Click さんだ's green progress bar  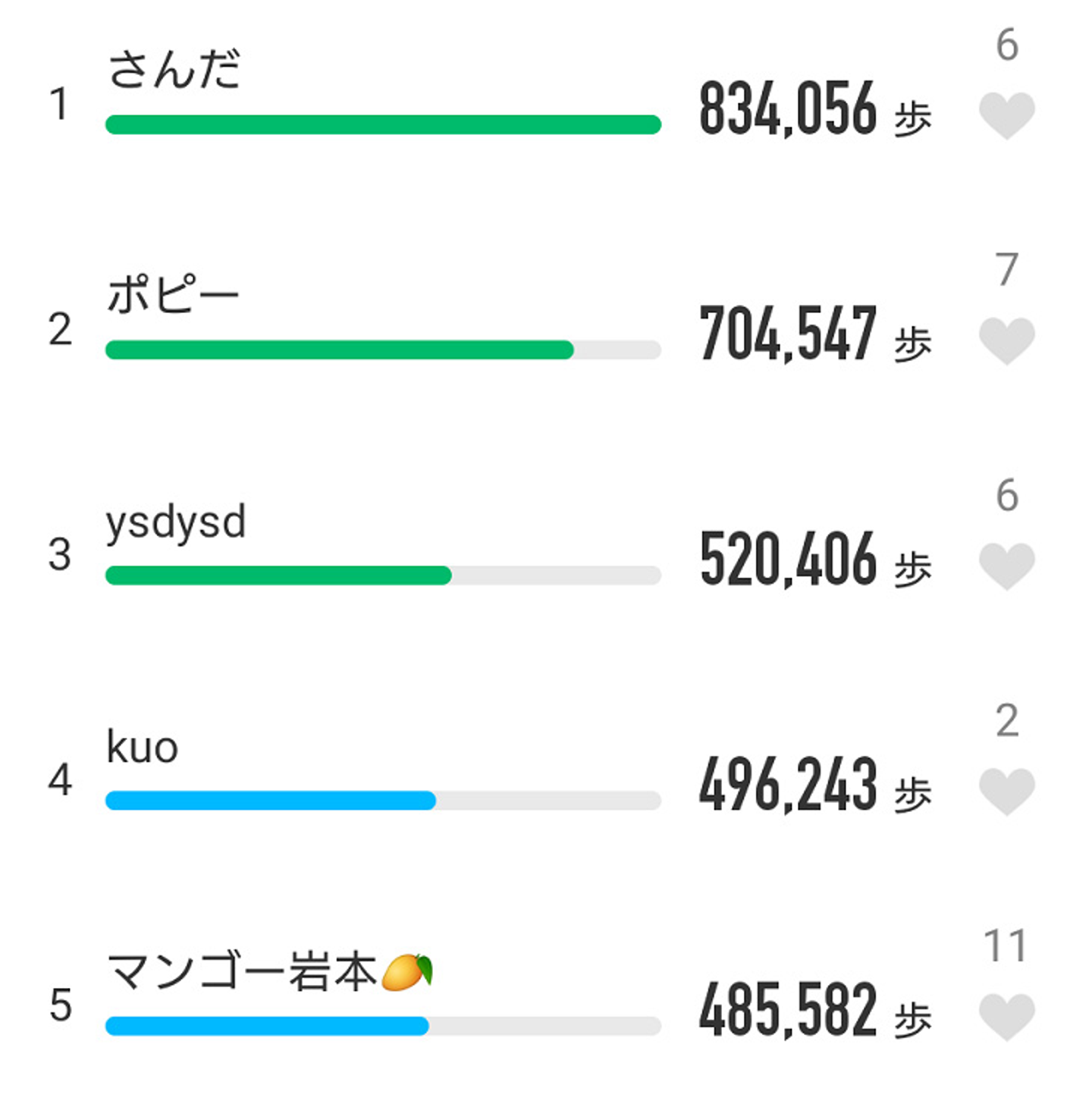[x=383, y=124]
